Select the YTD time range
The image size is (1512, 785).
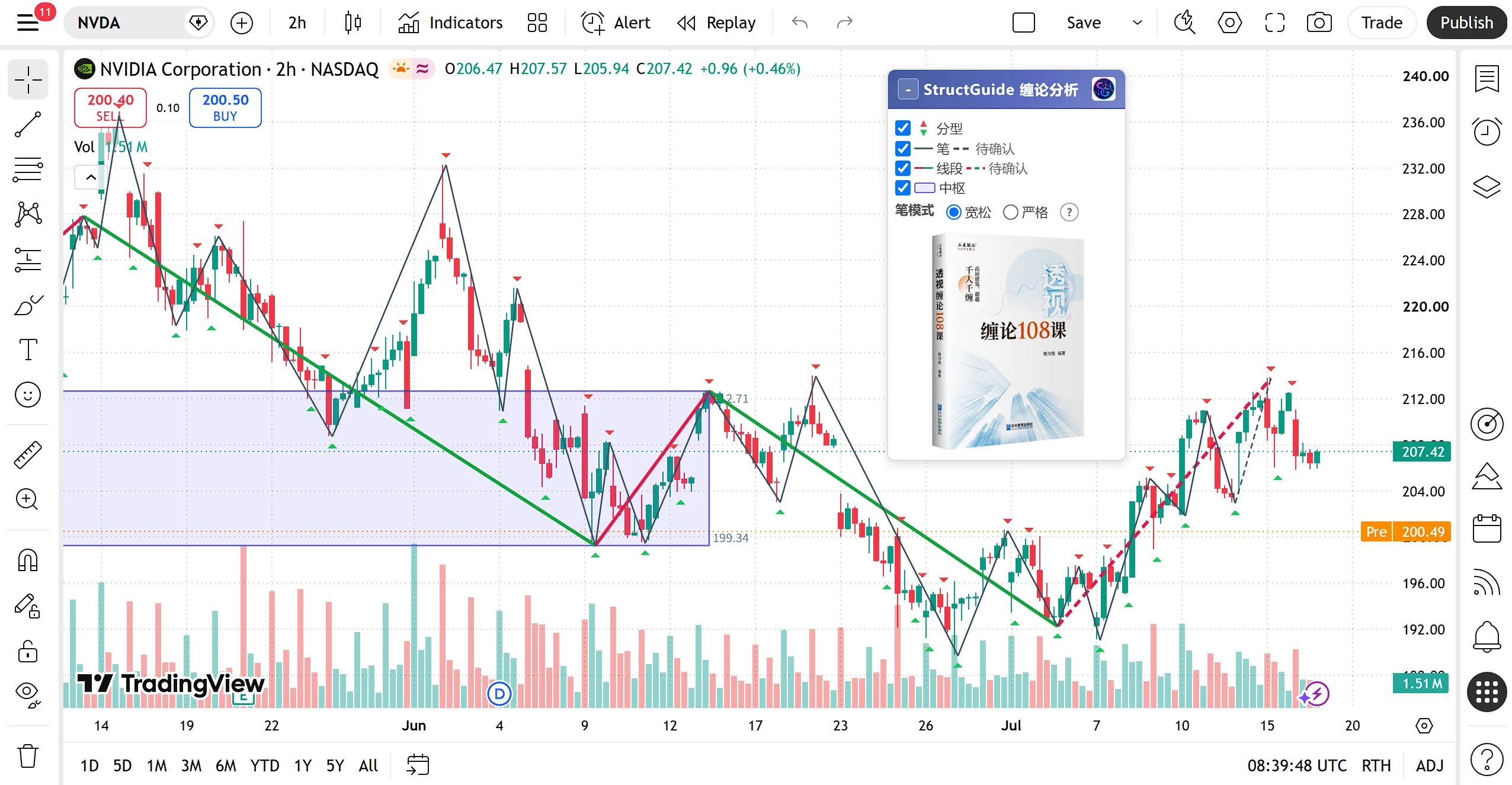[264, 765]
